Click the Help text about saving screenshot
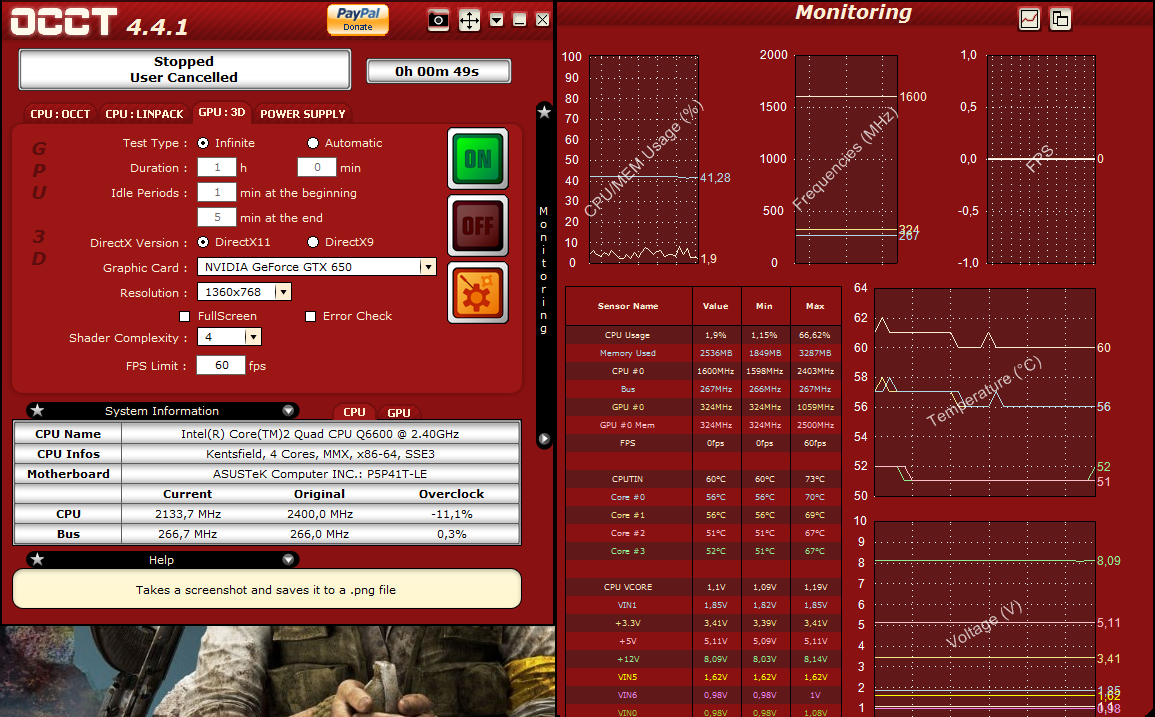The width and height of the screenshot is (1155, 717). pos(266,590)
